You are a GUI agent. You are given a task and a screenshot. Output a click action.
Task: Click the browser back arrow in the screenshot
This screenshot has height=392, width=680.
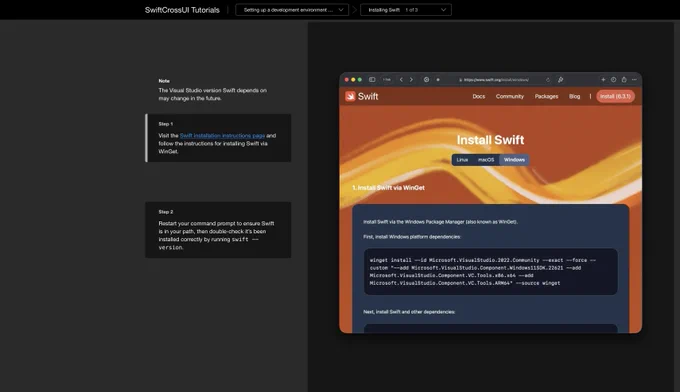click(x=401, y=80)
